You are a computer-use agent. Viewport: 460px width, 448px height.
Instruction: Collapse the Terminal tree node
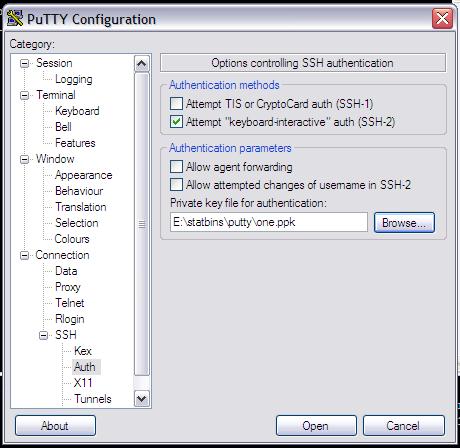click(x=24, y=95)
